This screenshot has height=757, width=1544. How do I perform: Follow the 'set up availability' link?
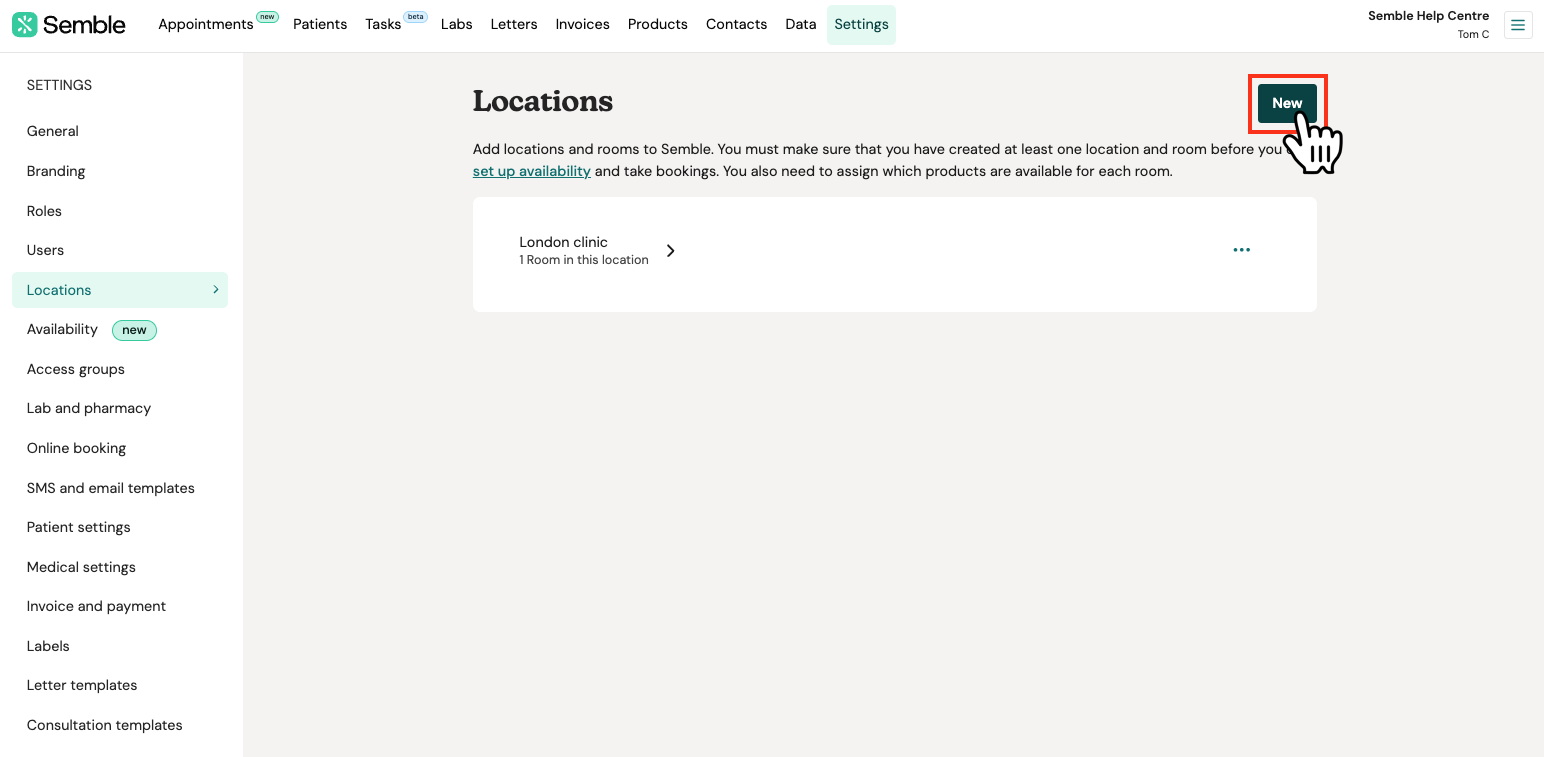[532, 171]
